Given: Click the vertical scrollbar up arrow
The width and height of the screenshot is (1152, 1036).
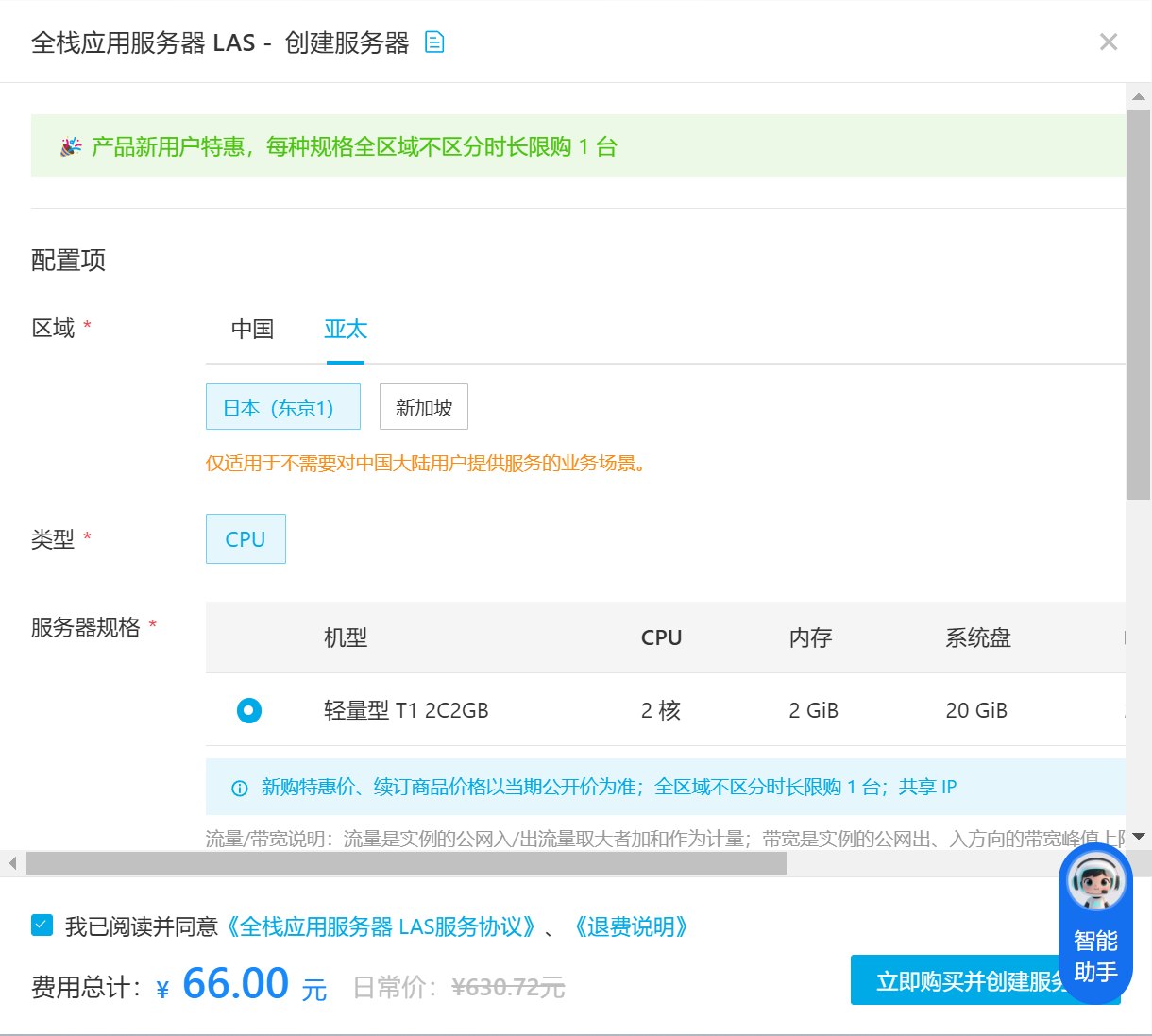Looking at the screenshot, I should (x=1139, y=94).
